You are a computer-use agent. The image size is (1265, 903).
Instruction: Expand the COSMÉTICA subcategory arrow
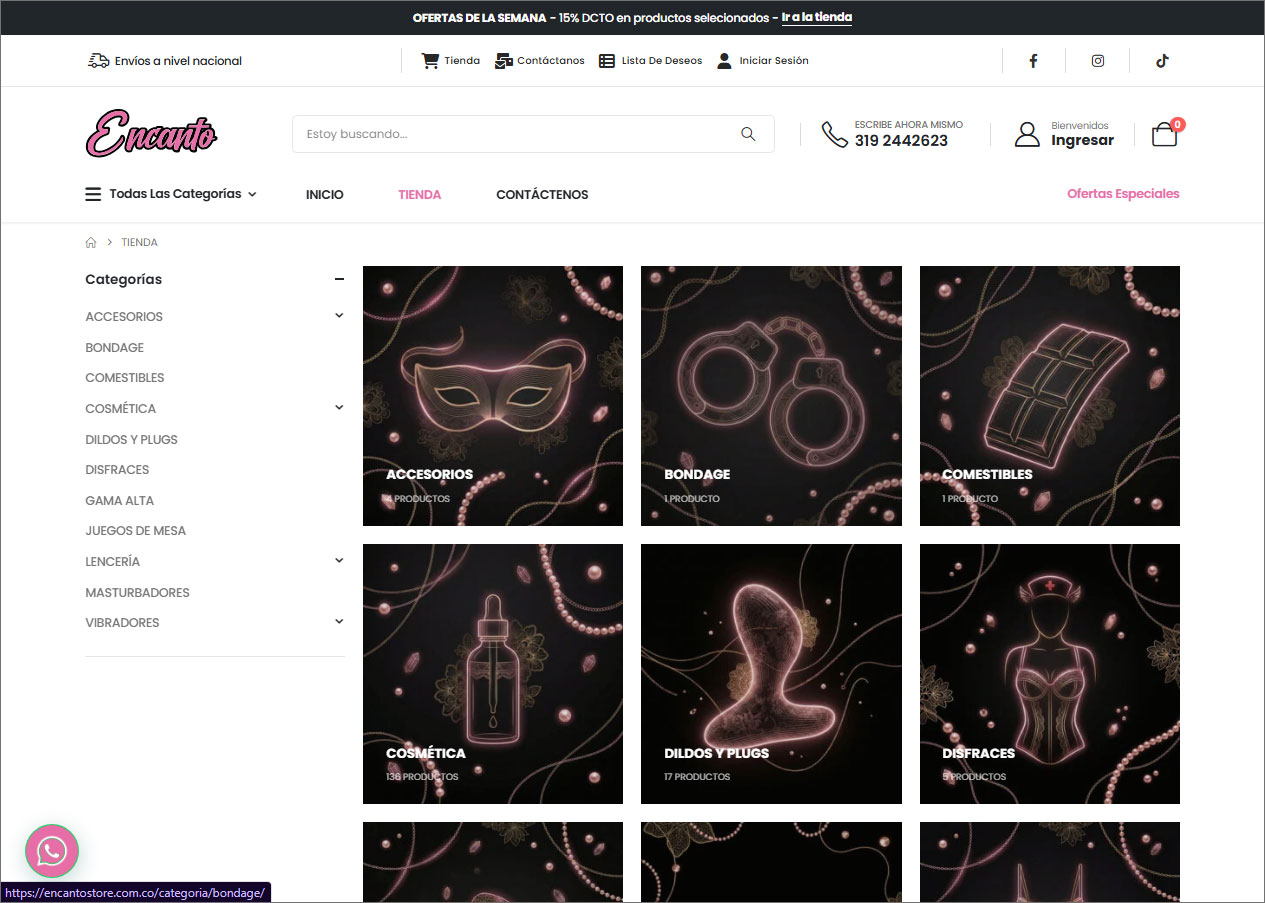tap(339, 408)
